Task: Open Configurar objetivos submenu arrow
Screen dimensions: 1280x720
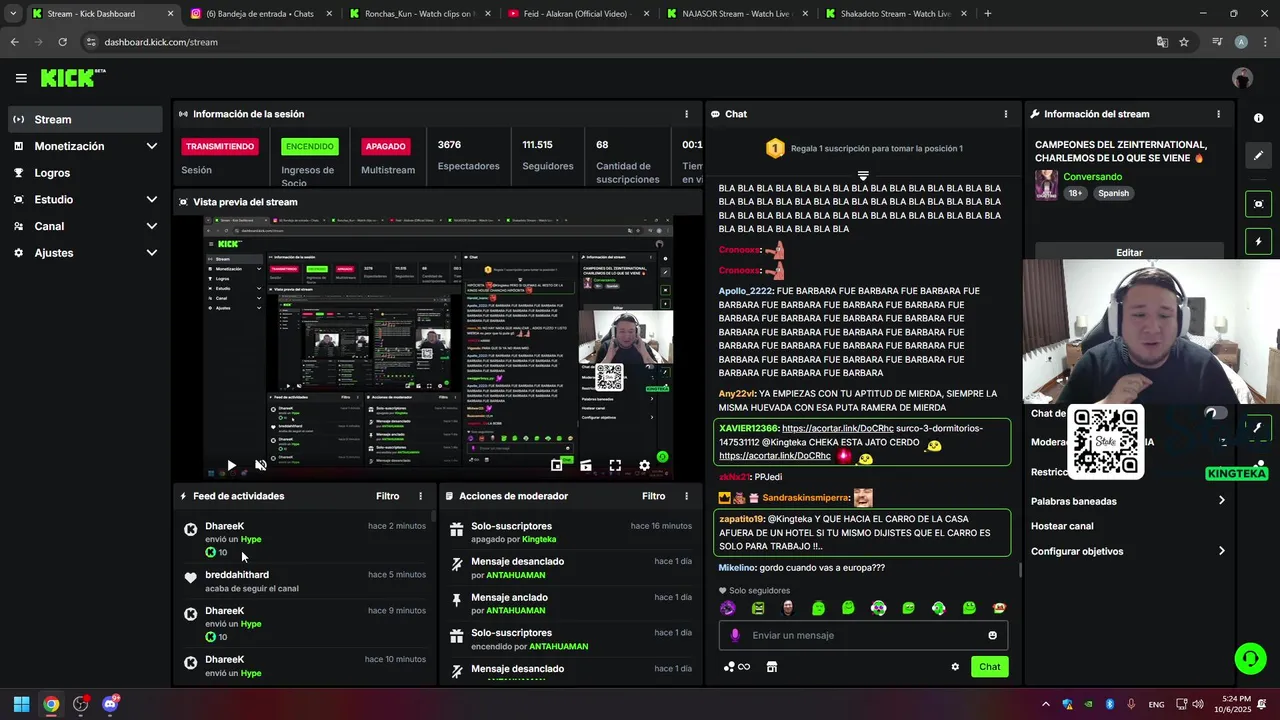Action: coord(1221,551)
